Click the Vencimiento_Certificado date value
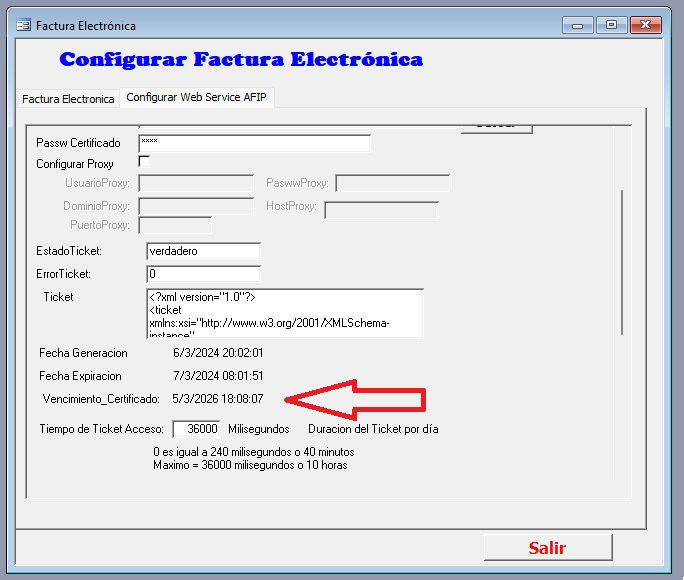Viewport: 684px width, 580px height. click(x=217, y=399)
